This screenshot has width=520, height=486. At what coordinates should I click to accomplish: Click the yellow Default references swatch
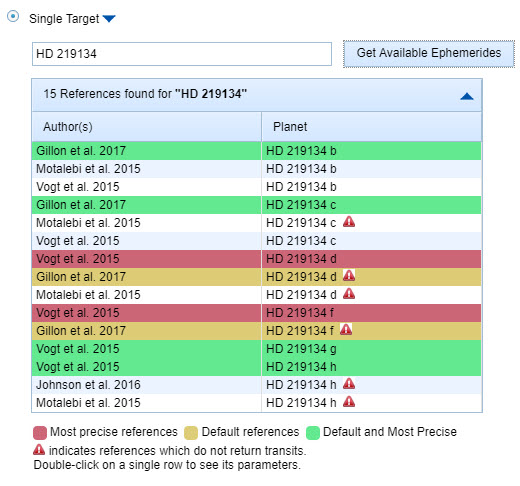pos(191,433)
